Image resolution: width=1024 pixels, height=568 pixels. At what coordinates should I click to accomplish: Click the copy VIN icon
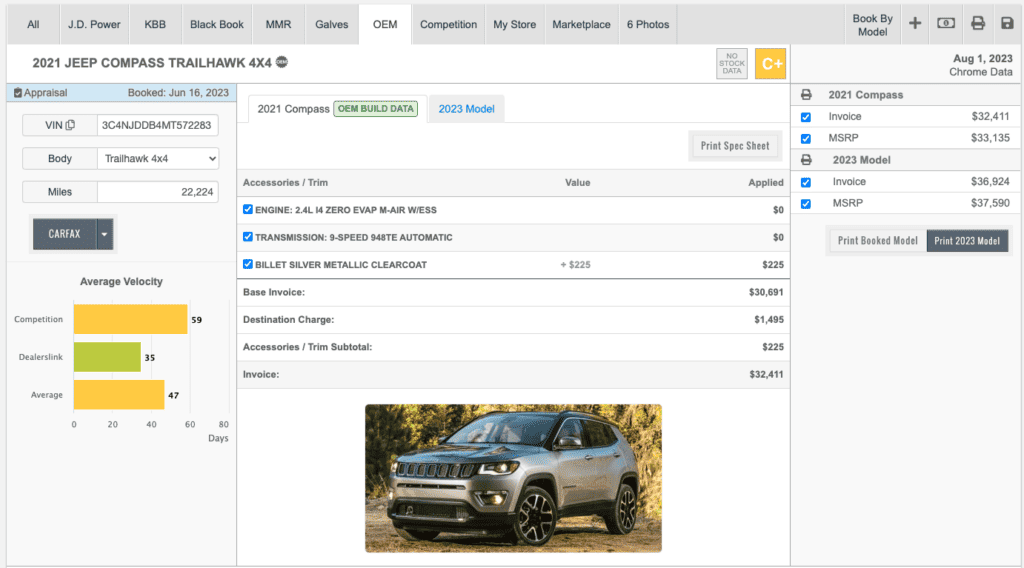[71, 125]
